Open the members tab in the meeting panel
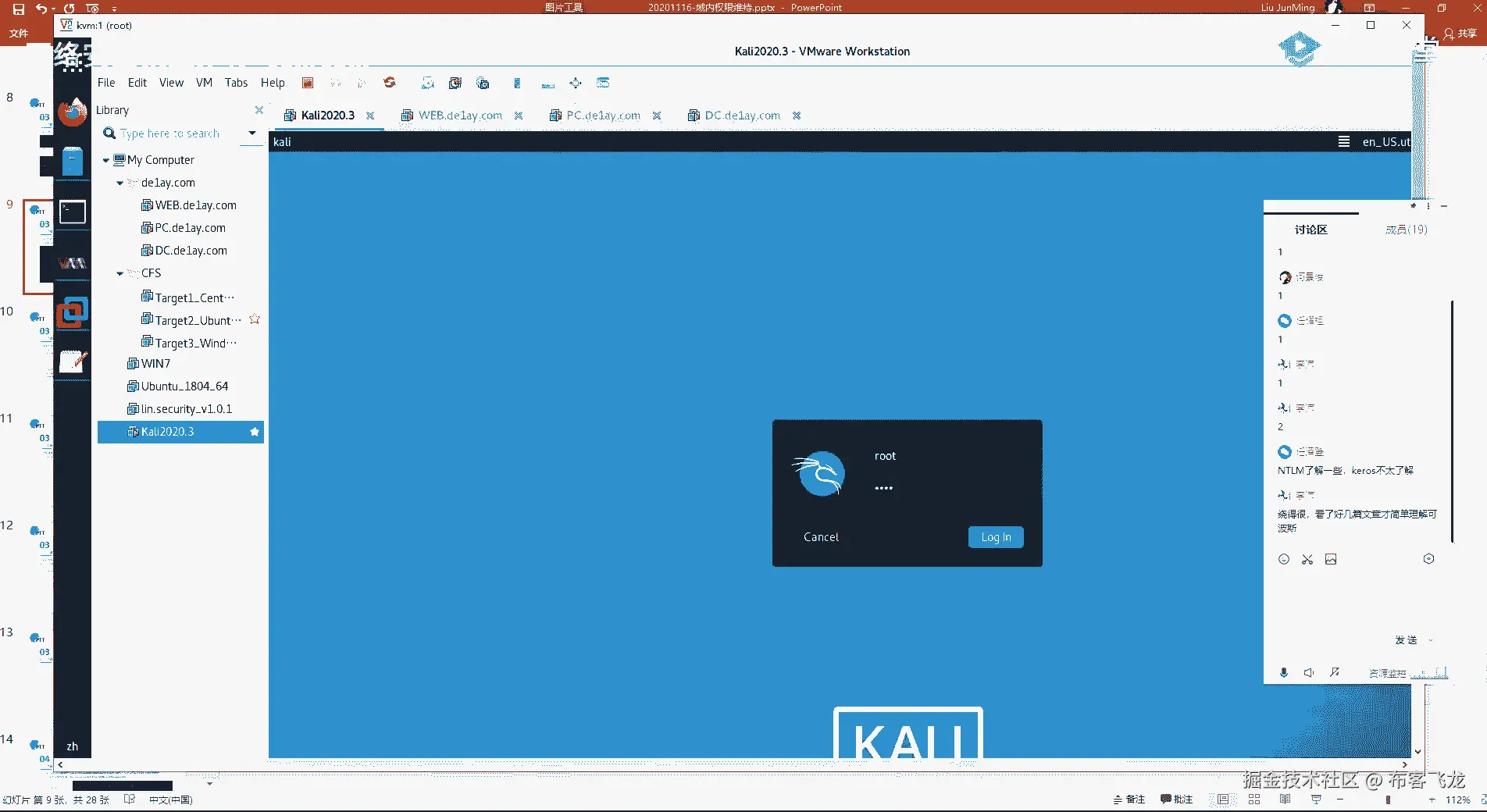Screen dimensions: 1487x812 (1406, 230)
